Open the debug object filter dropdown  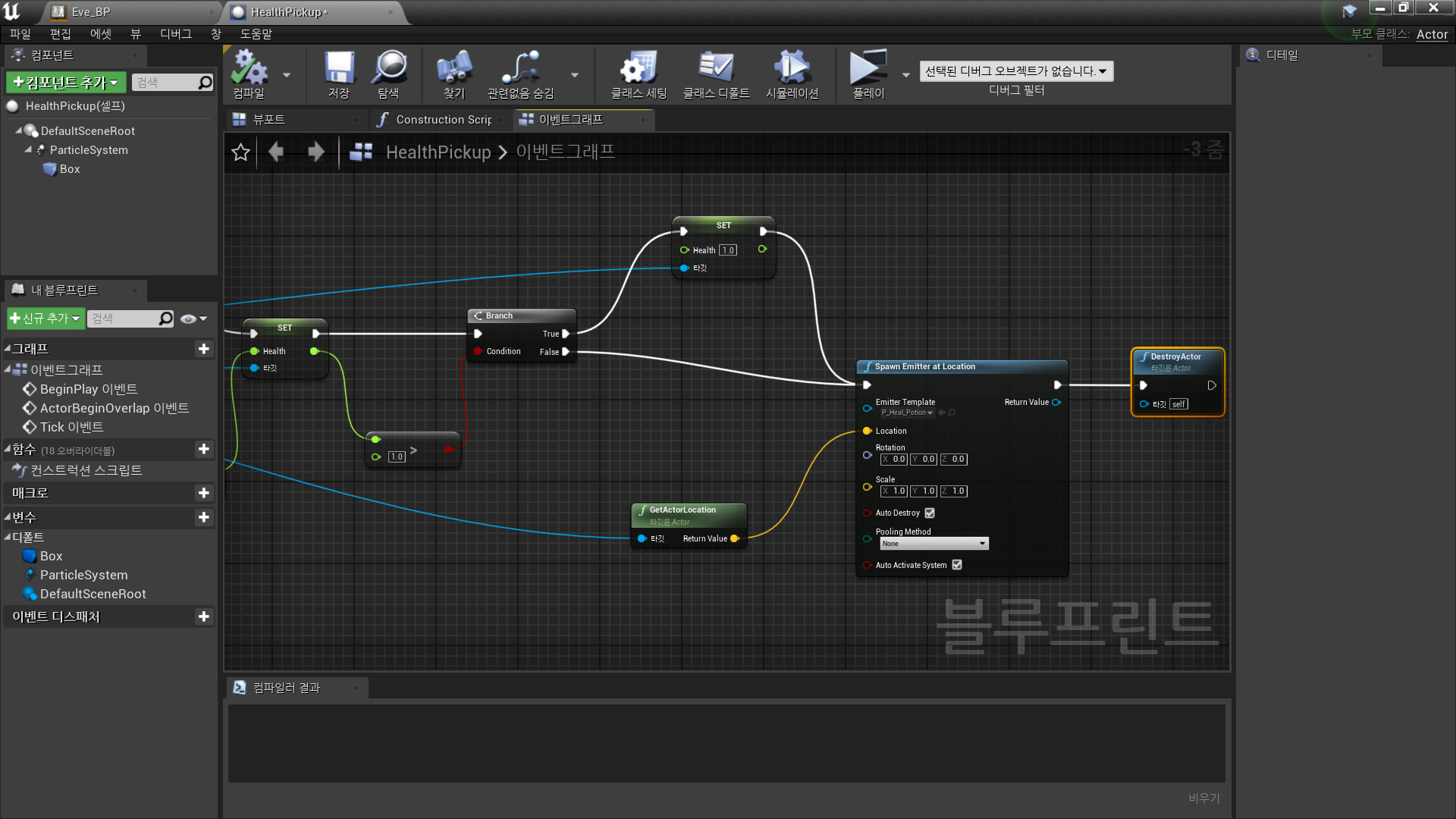(1015, 71)
